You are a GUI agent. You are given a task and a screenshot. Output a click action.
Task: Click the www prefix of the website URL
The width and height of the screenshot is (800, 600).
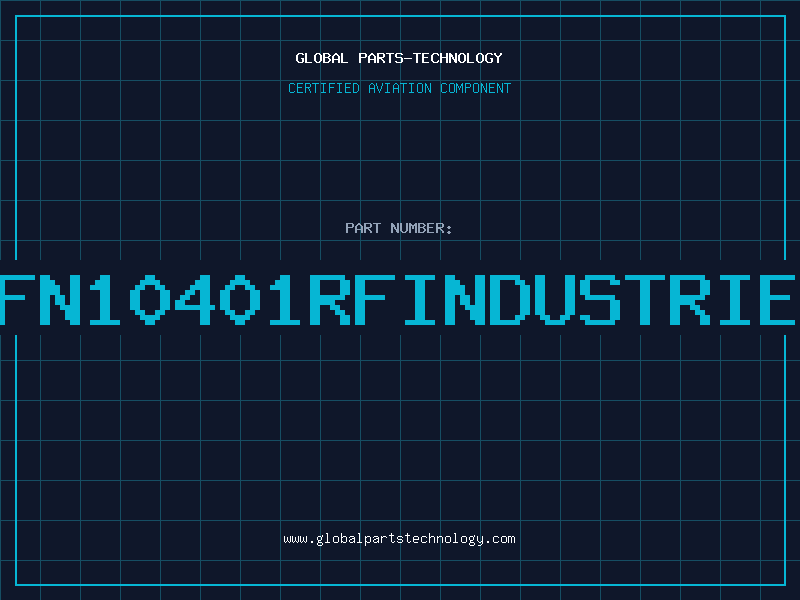tap(295, 539)
